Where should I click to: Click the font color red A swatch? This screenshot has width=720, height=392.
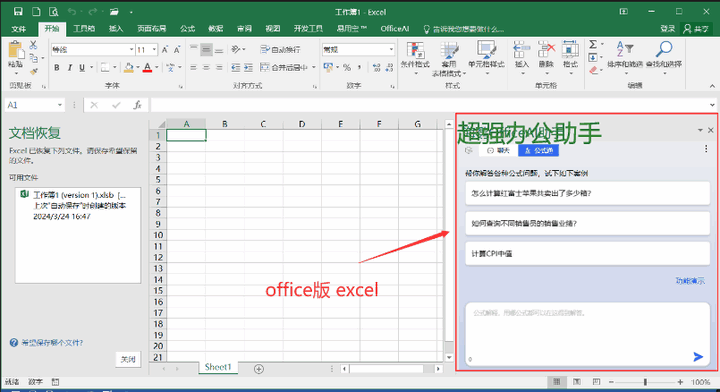pos(147,68)
